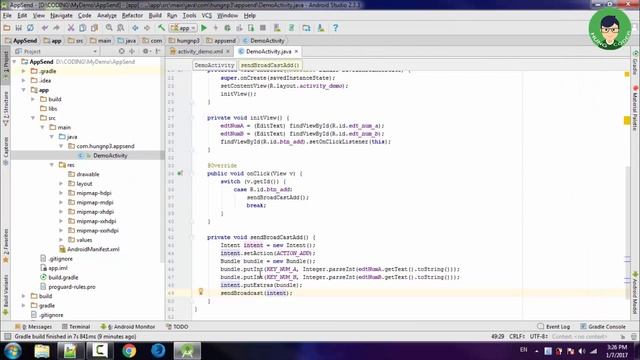
Task: Run the app with green play icon
Action: pos(204,28)
